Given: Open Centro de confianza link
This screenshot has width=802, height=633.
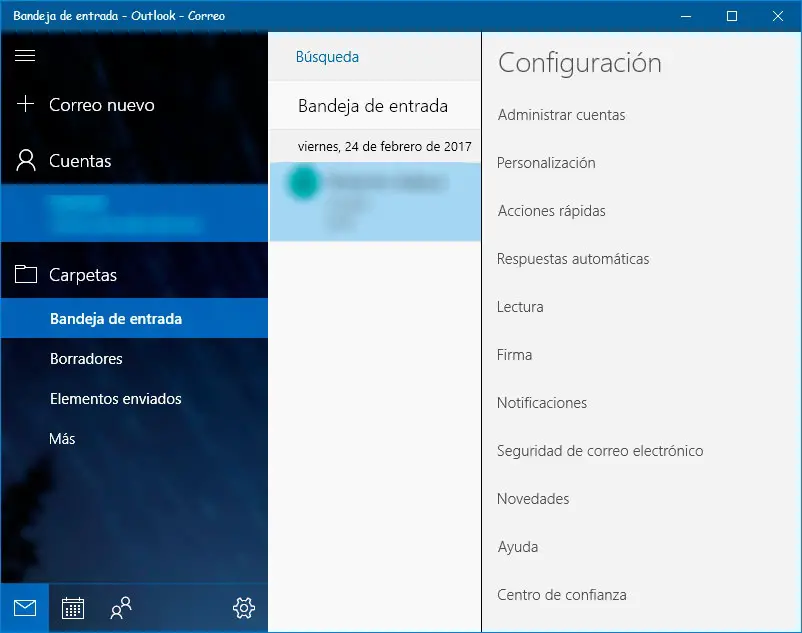Looking at the screenshot, I should [x=562, y=595].
